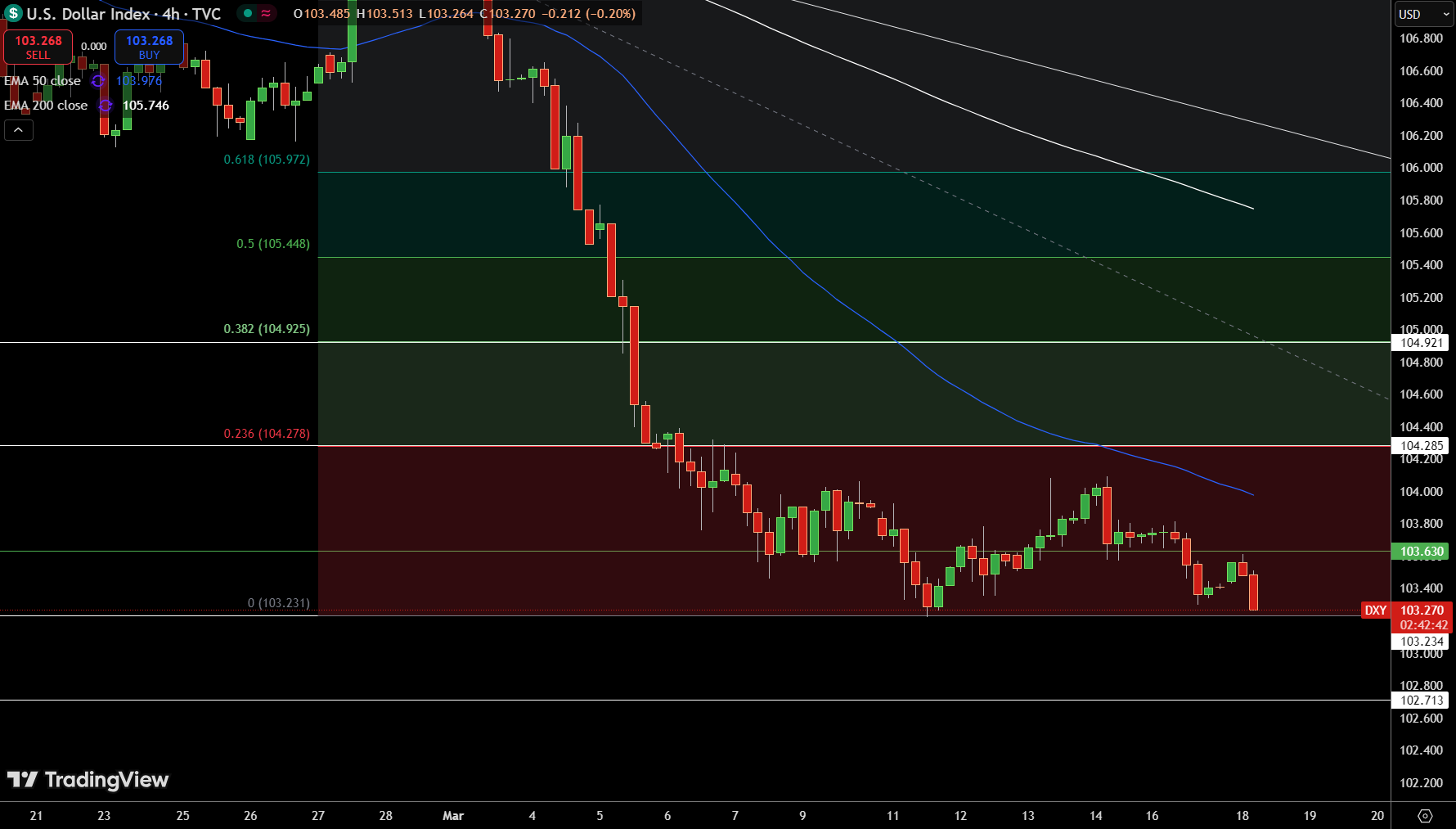
Task: Click date 11 on the time axis
Action: (892, 816)
